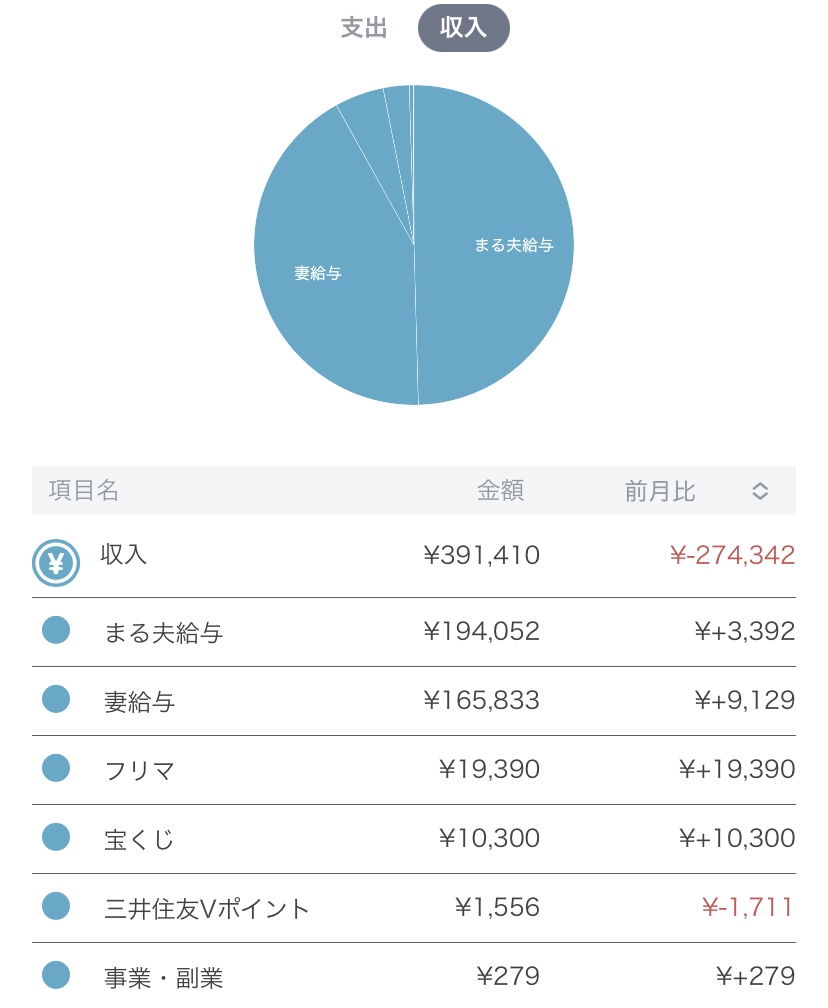Image resolution: width=828 pixels, height=1008 pixels.
Task: Click the blue dot next to まる夫給与
Action: pos(56,631)
